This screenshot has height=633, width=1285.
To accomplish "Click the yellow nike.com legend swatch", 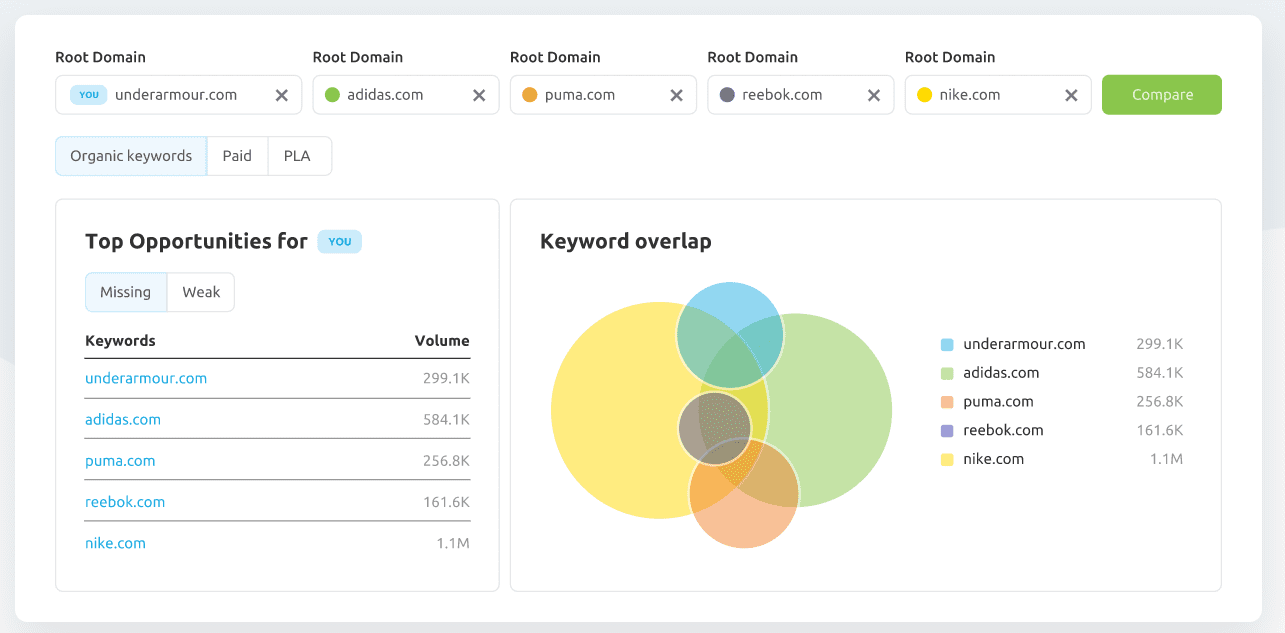I will coord(947,460).
